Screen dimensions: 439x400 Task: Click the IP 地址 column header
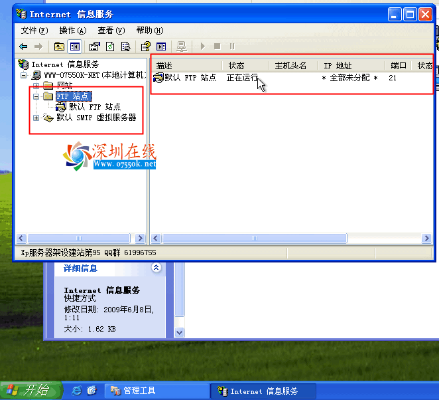351,65
